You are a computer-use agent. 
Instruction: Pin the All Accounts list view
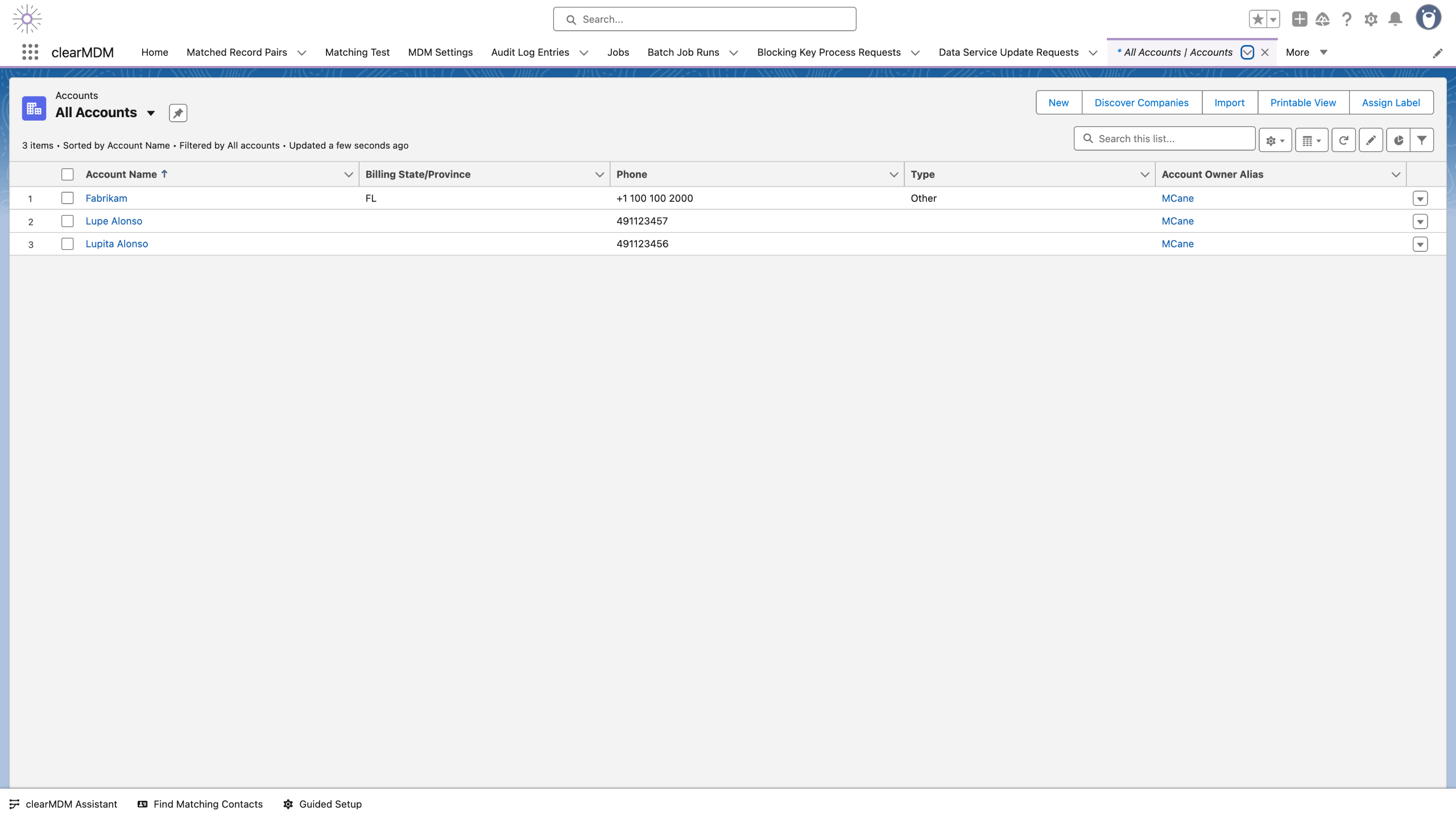point(178,113)
